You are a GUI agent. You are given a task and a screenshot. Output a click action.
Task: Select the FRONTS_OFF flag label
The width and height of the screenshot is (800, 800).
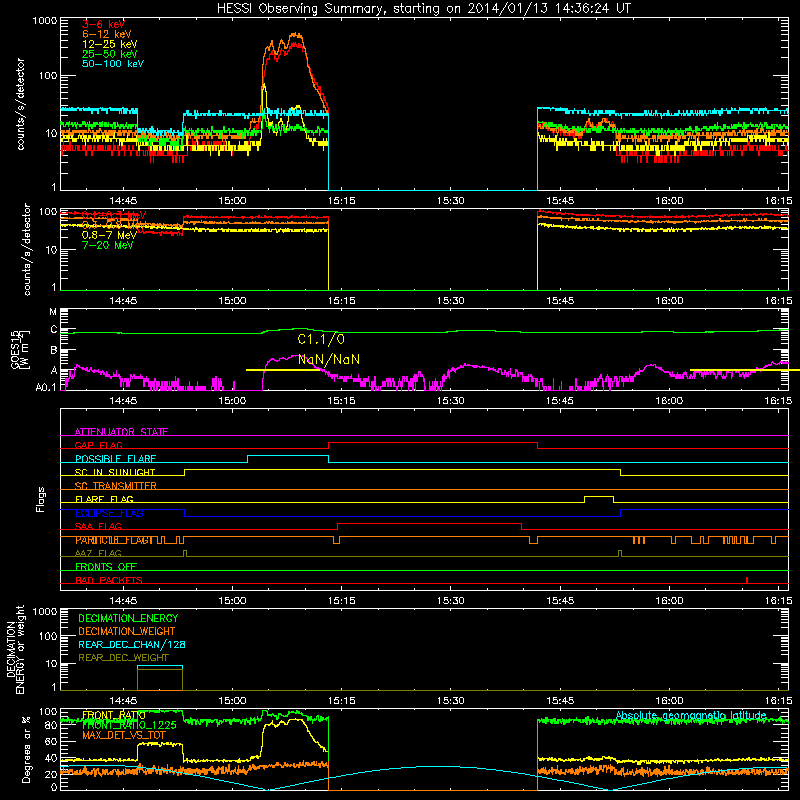[106, 567]
